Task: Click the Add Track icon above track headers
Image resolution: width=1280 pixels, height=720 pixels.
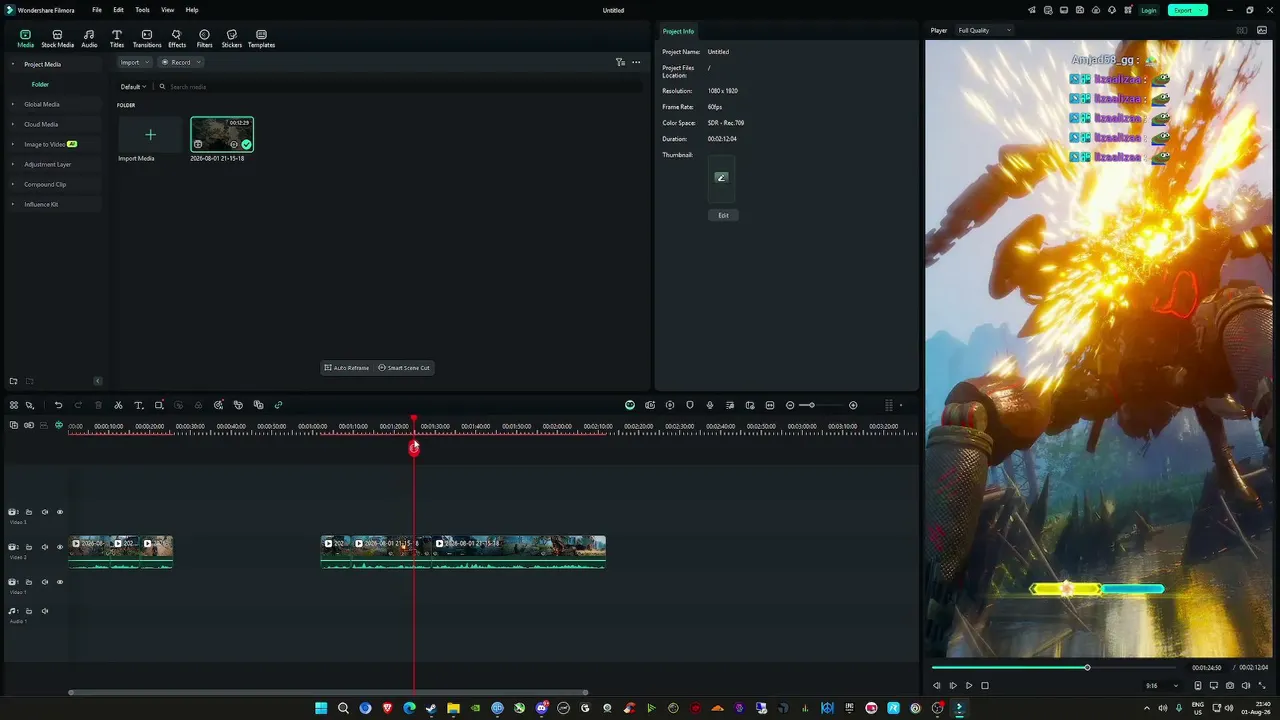Action: pyautogui.click(x=14, y=425)
